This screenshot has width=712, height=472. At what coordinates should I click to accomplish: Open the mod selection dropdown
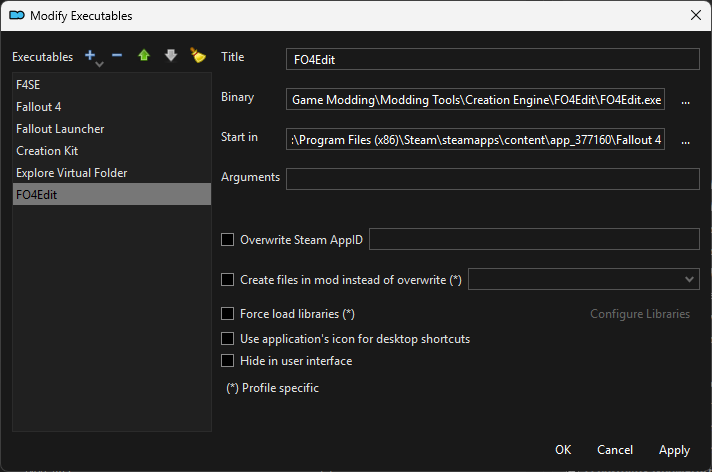coord(584,280)
